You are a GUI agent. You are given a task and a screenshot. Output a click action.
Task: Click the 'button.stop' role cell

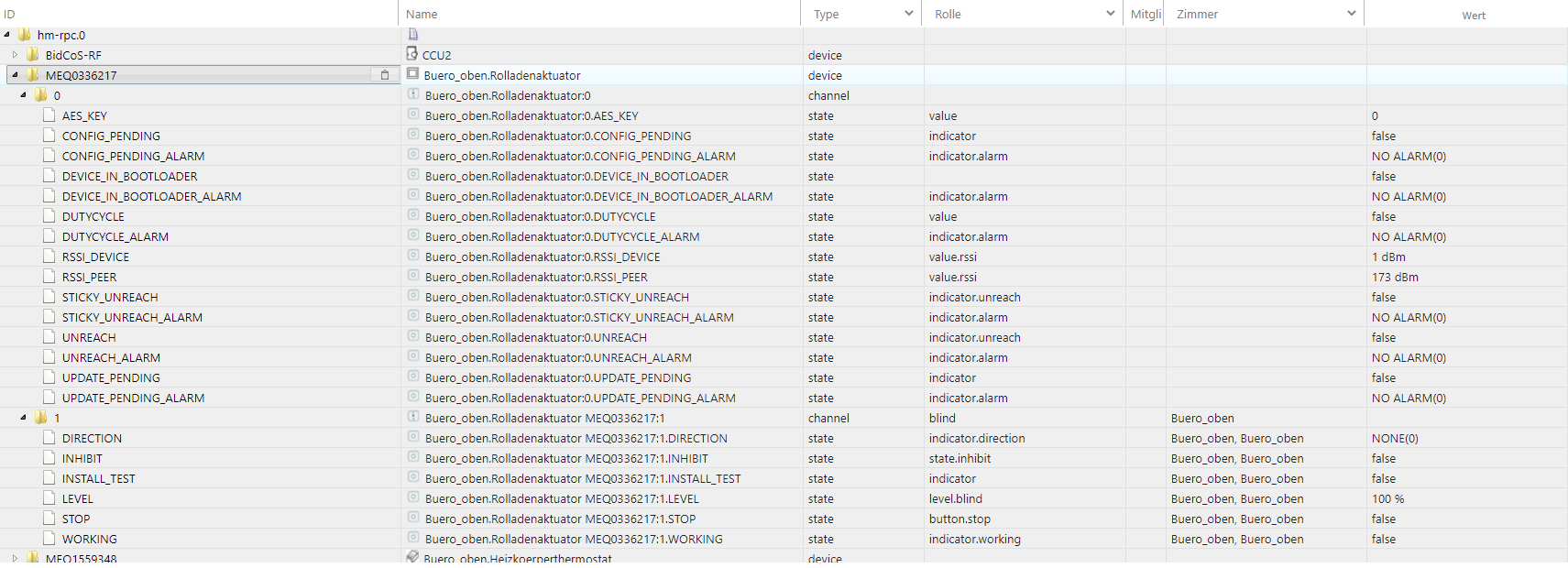point(959,519)
